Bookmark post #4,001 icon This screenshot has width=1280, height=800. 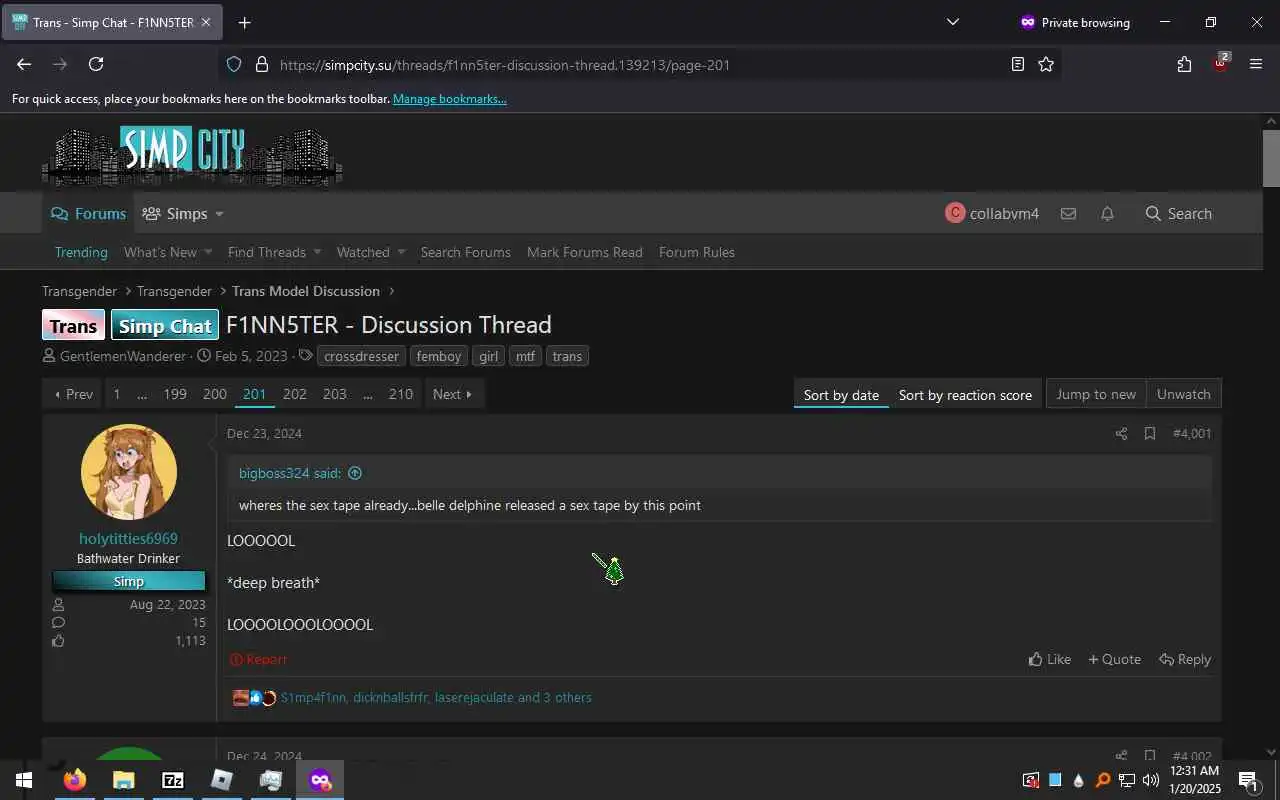point(1150,433)
